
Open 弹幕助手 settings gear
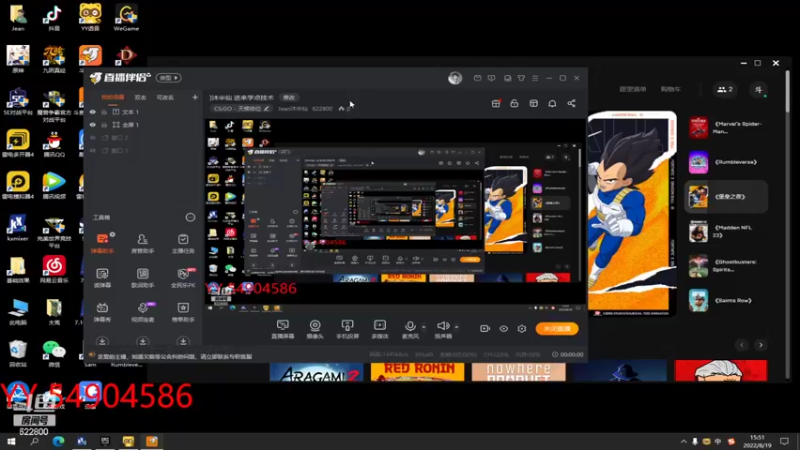coord(112,234)
